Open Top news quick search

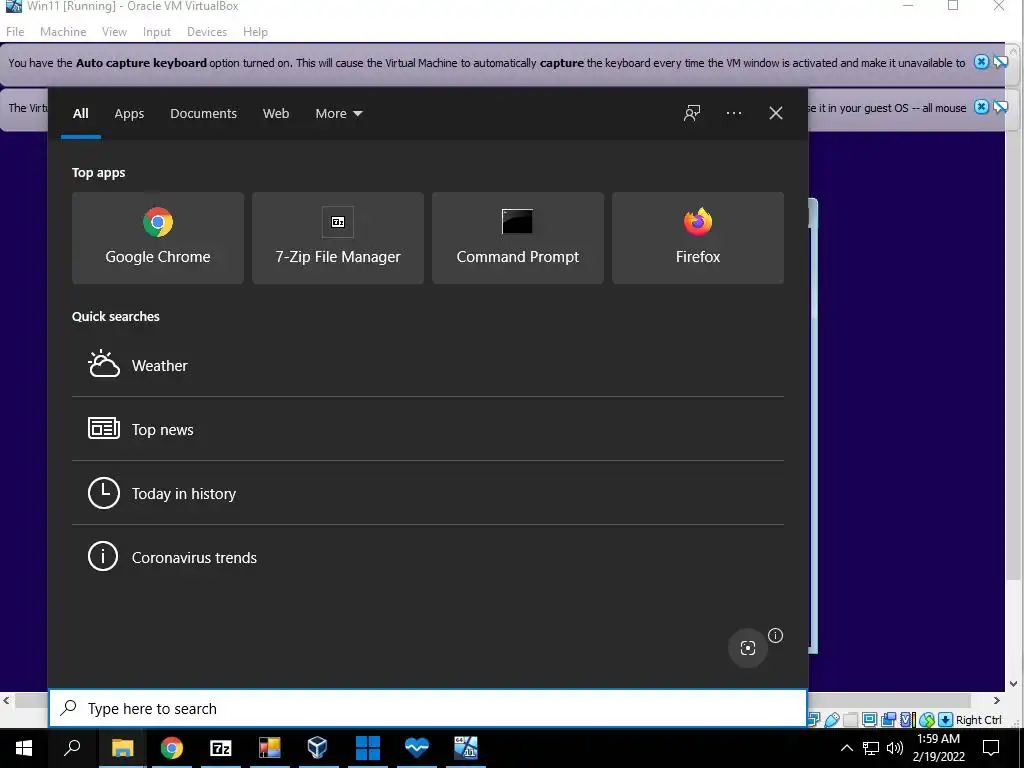click(x=428, y=429)
